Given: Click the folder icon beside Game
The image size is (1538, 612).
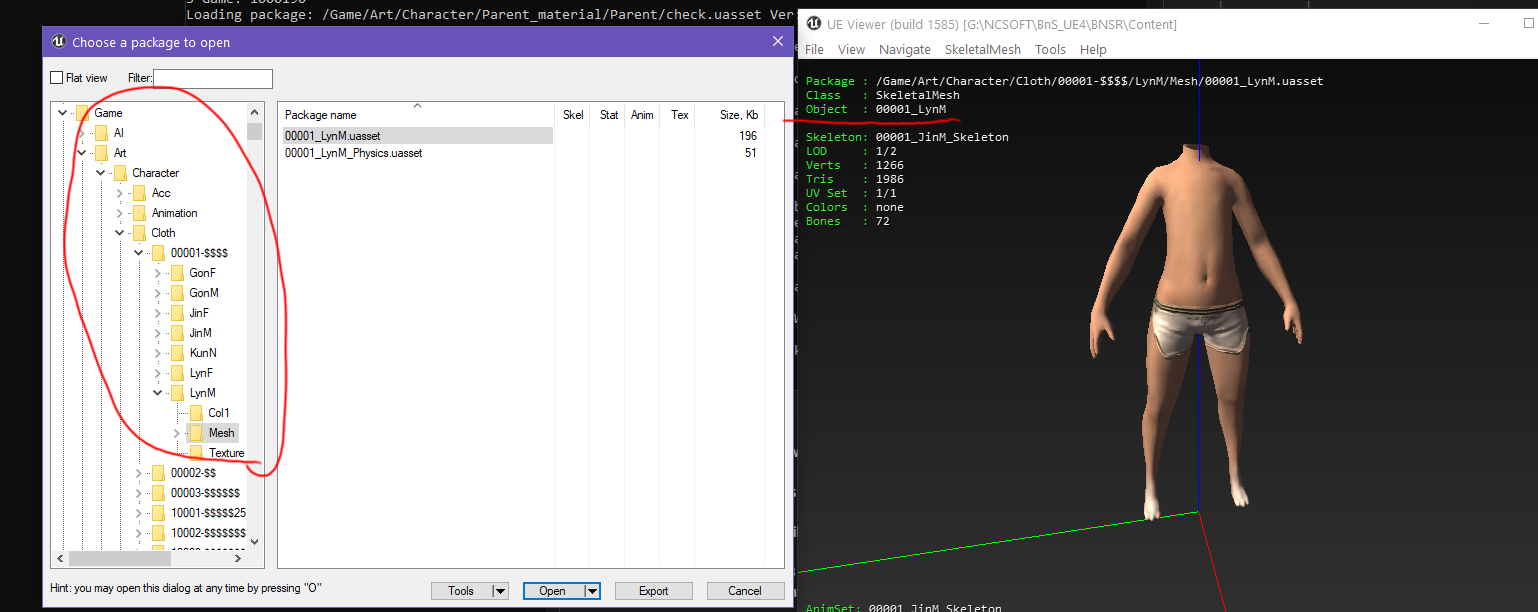Looking at the screenshot, I should pos(82,113).
